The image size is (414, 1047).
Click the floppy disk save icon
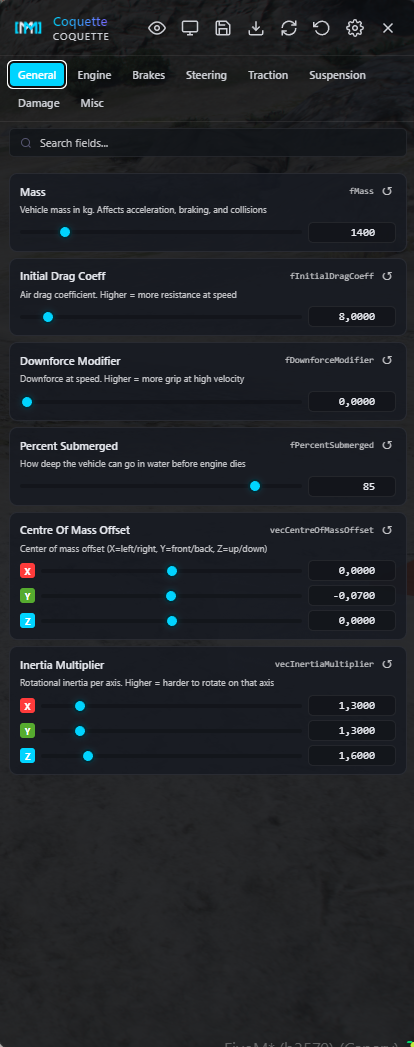[x=223, y=28]
